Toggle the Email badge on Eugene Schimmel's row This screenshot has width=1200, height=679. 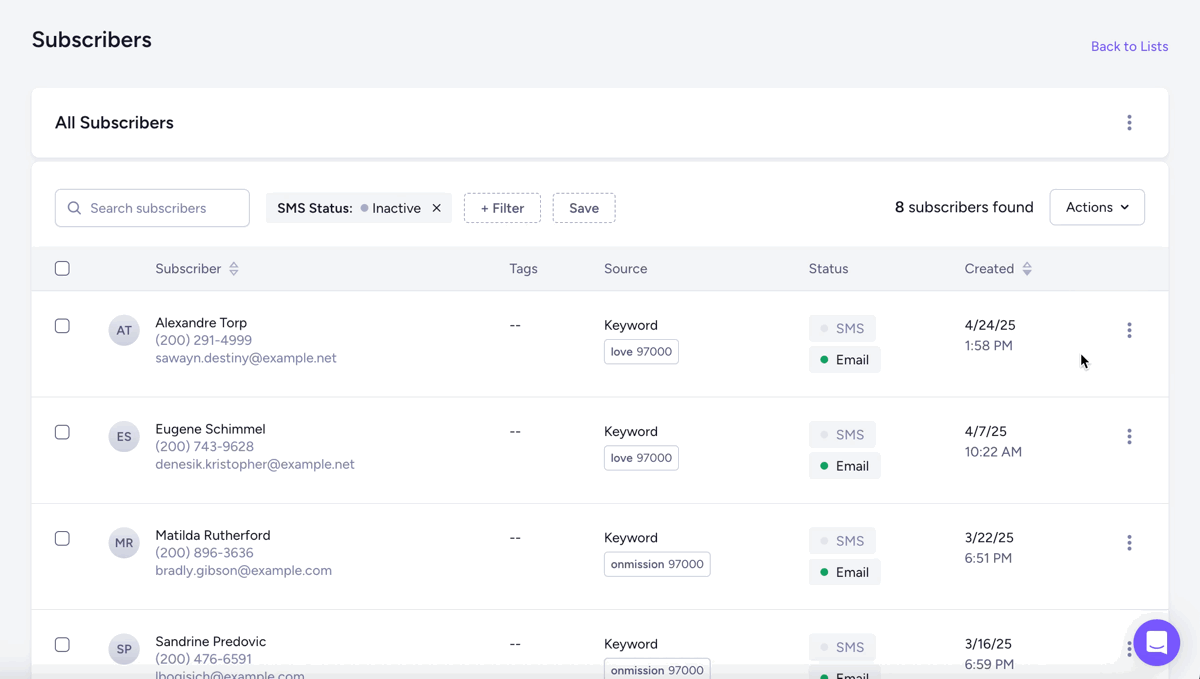point(845,465)
